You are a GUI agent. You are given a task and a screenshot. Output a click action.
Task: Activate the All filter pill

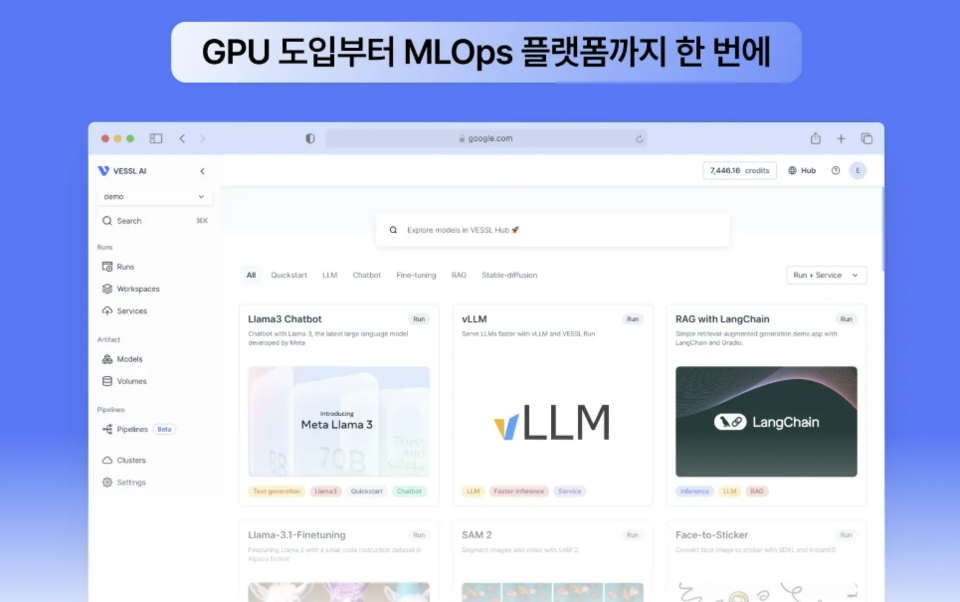coord(251,275)
